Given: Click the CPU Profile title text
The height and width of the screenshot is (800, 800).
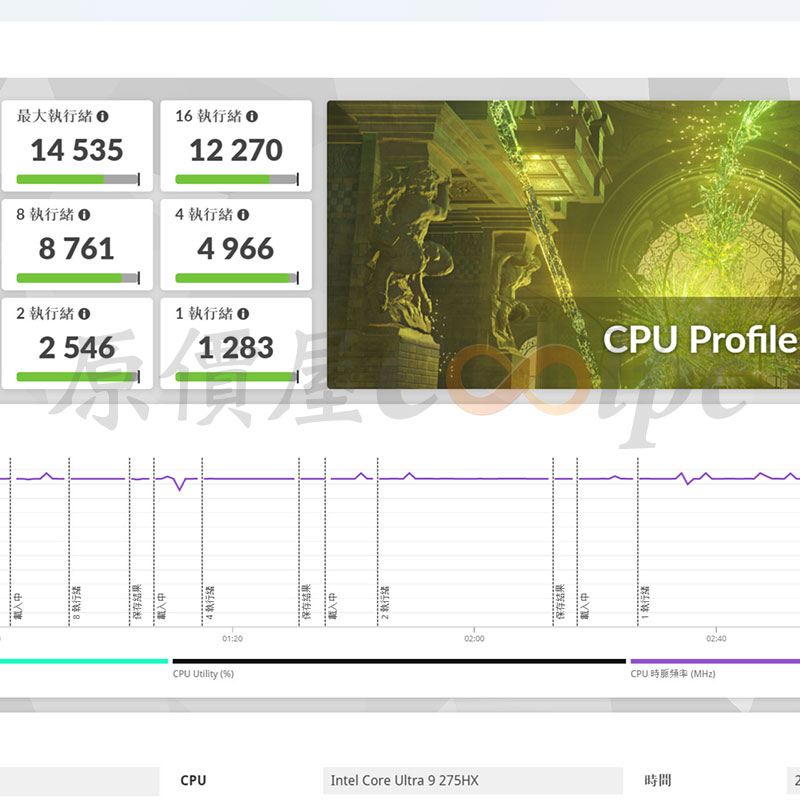Looking at the screenshot, I should pyautogui.click(x=701, y=339).
